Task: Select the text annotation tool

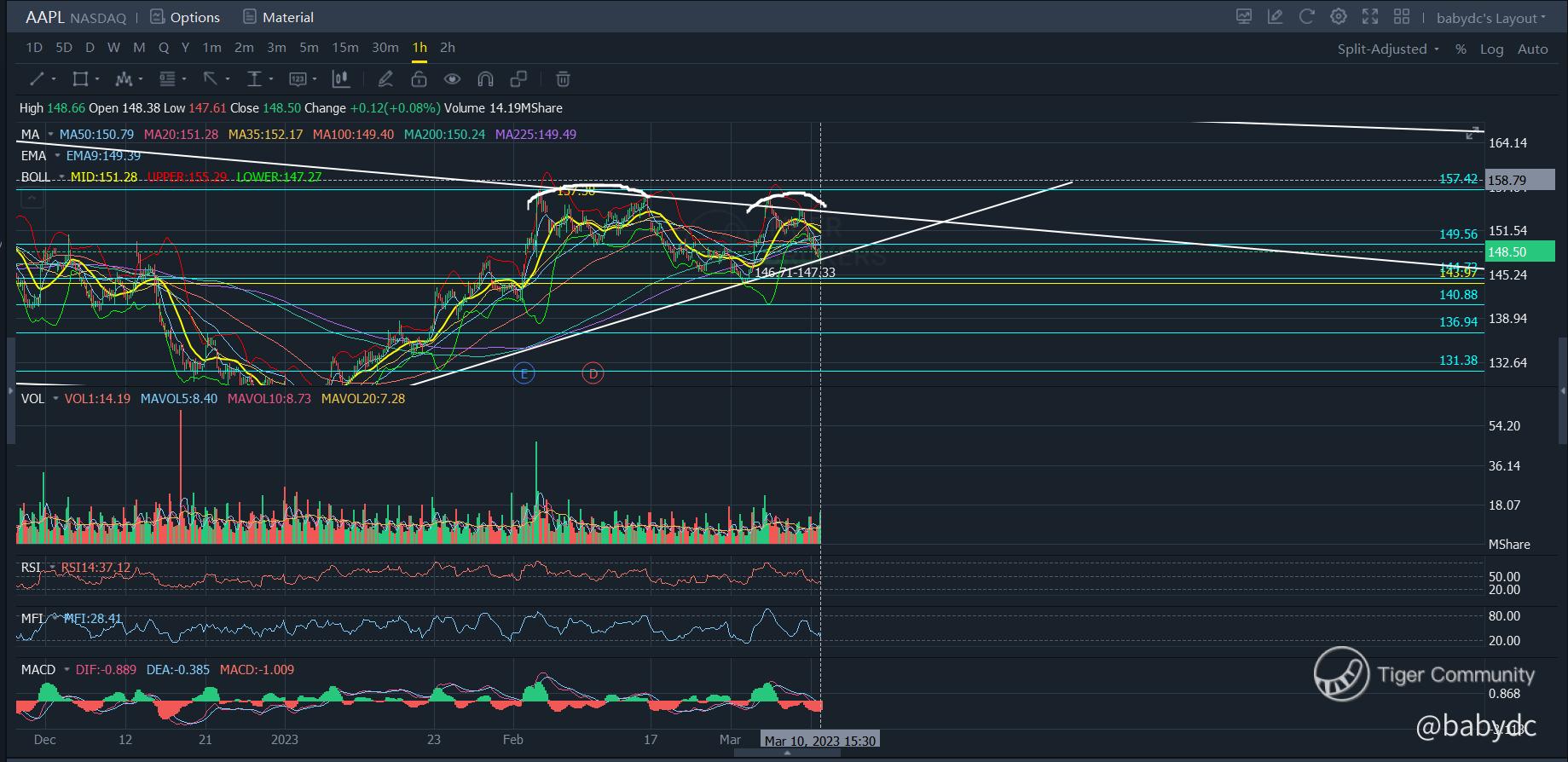Action: (253, 79)
